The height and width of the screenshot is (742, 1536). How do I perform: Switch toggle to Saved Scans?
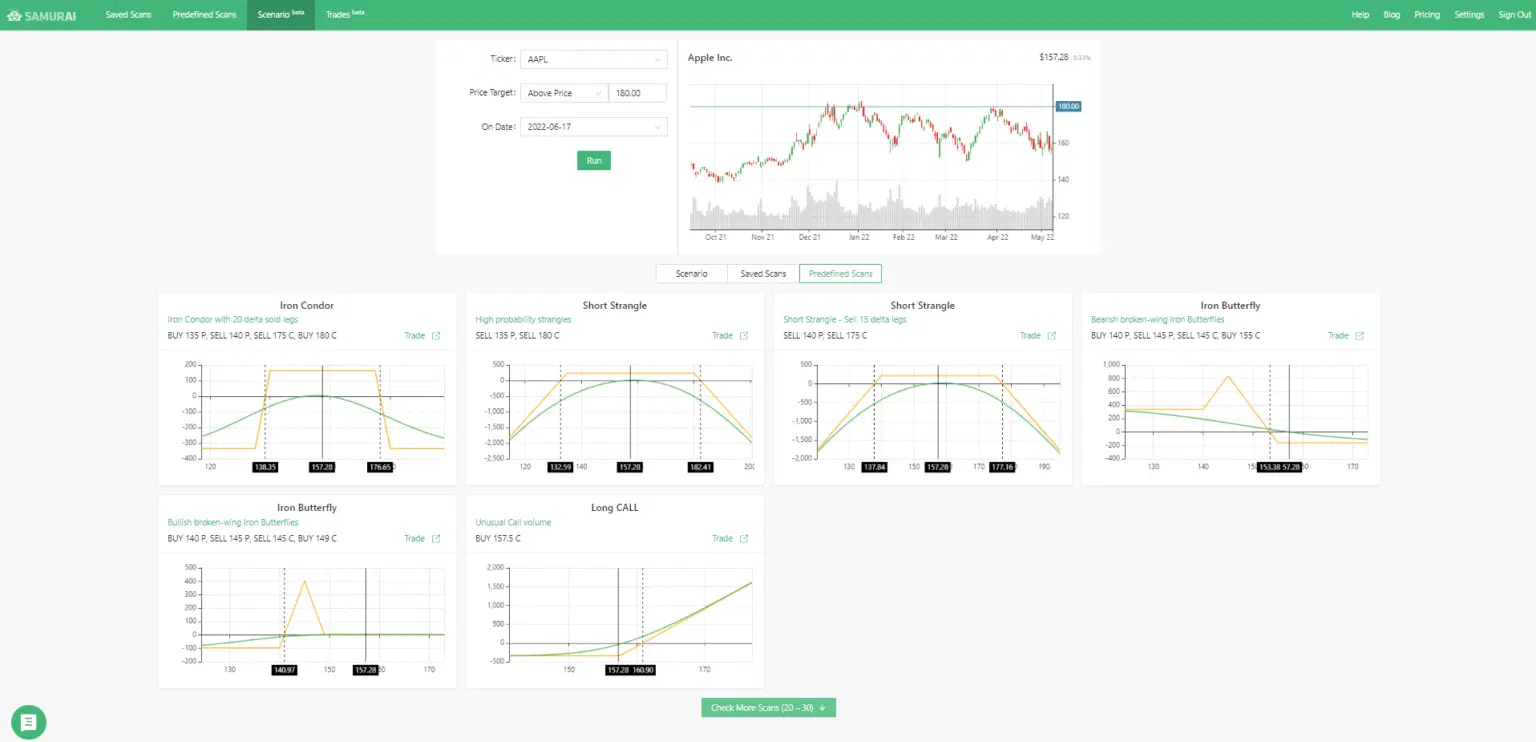click(x=763, y=273)
